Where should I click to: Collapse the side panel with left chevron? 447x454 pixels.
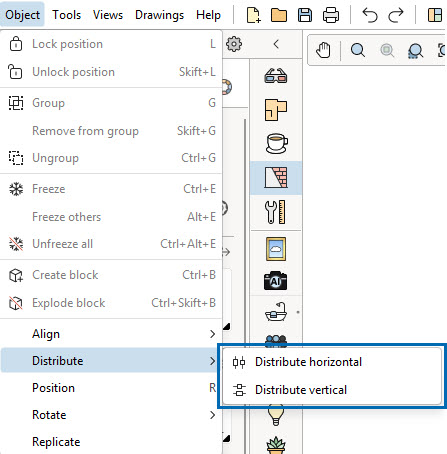(276, 44)
